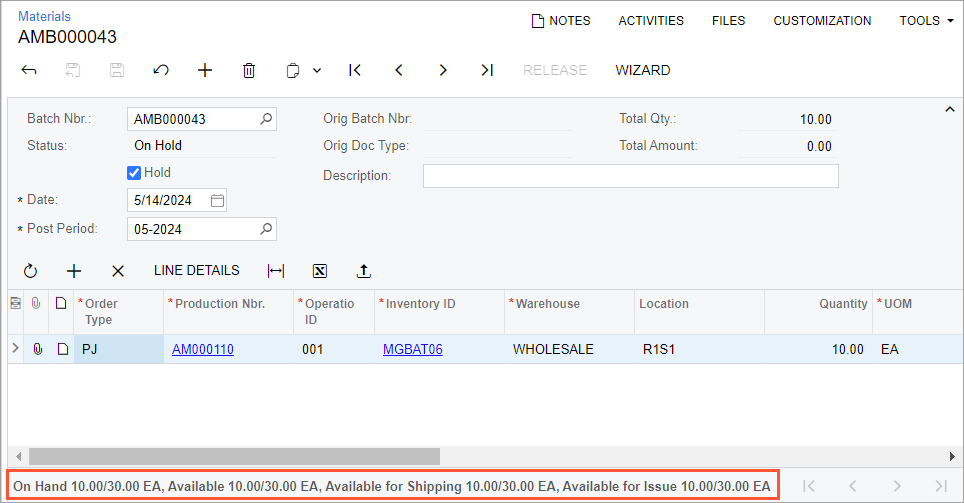
Task: Open production number AM000110 link
Action: (x=203, y=349)
